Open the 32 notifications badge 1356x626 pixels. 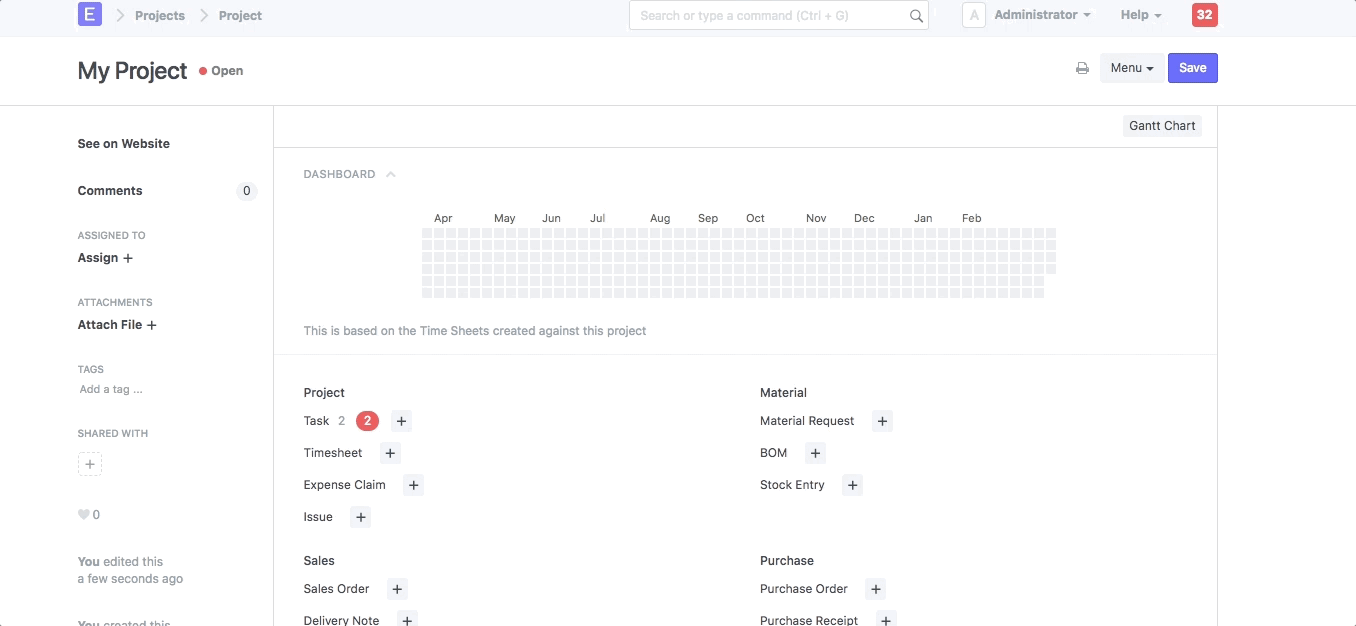pyautogui.click(x=1204, y=15)
